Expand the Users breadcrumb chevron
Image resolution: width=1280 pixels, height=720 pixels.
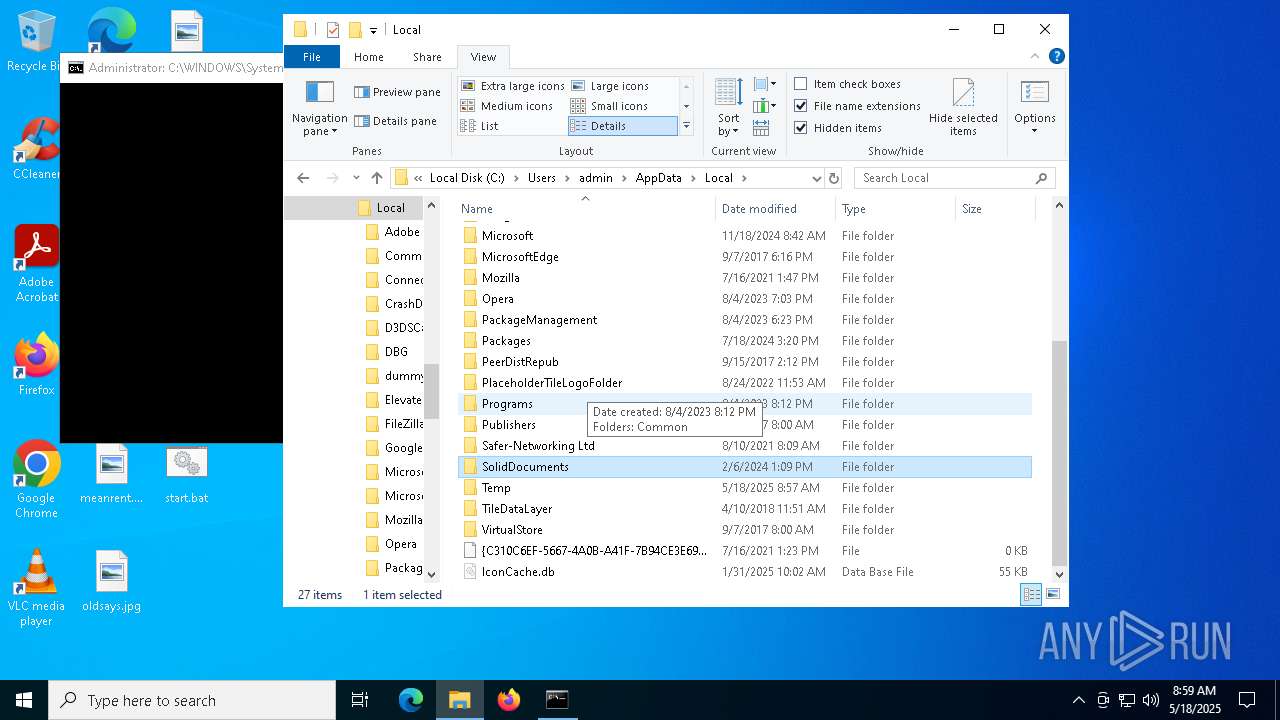[567, 178]
